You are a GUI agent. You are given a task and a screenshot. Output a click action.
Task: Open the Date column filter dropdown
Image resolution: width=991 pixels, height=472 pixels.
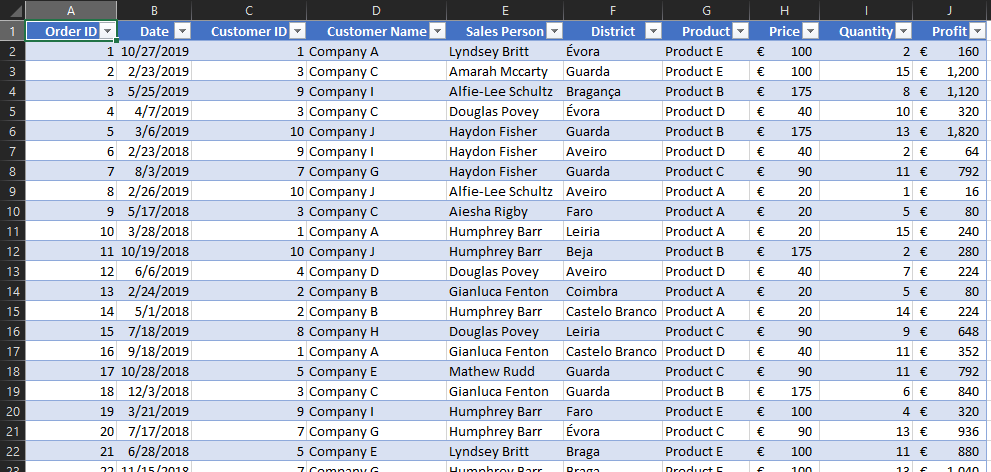pos(182,32)
